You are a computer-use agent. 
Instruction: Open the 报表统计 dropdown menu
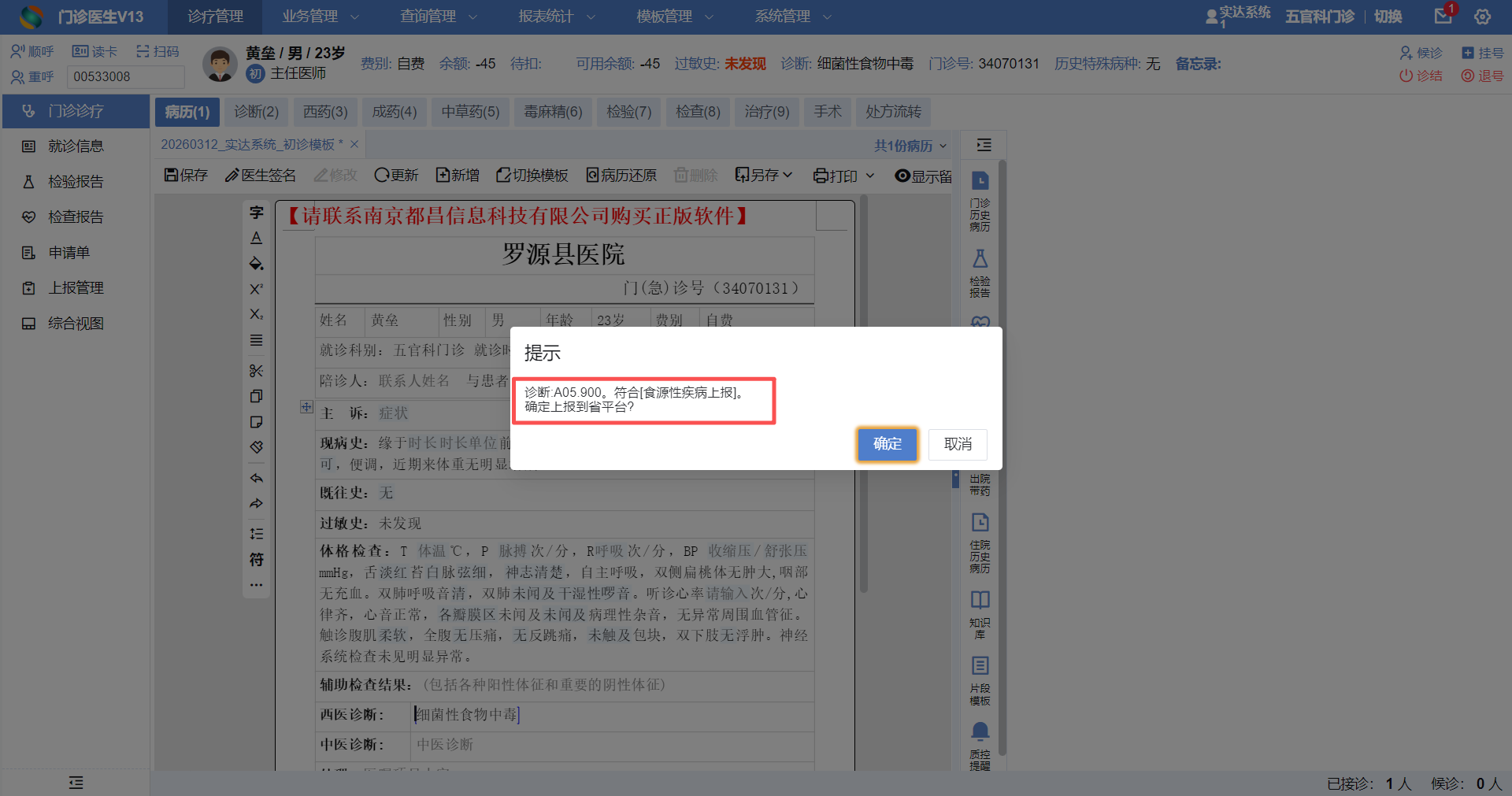pyautogui.click(x=557, y=17)
